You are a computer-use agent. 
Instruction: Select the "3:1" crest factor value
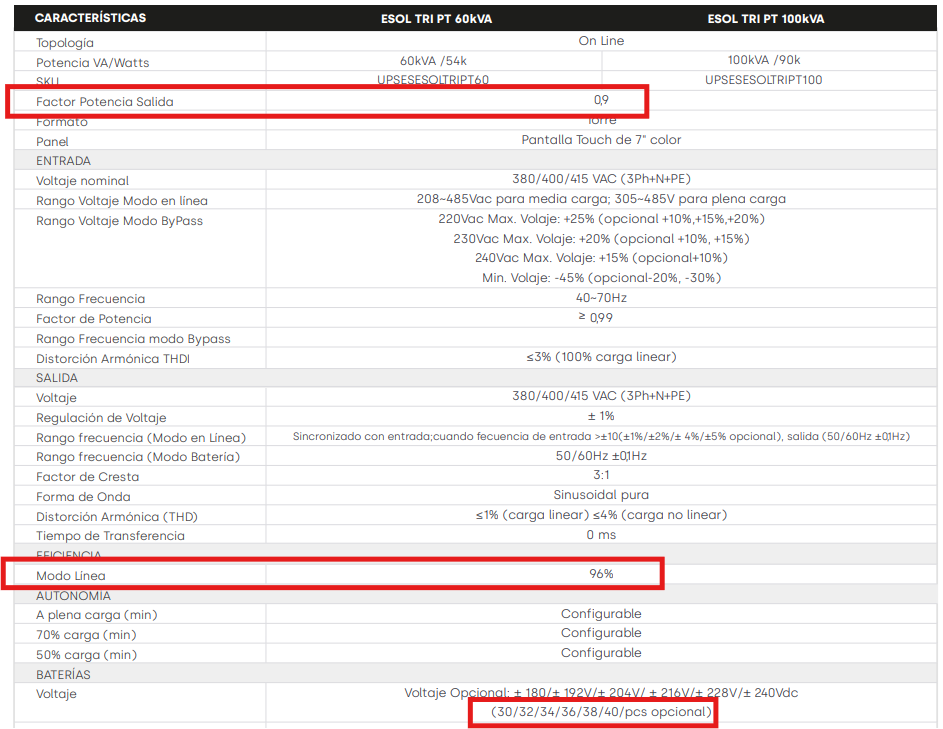(601, 475)
